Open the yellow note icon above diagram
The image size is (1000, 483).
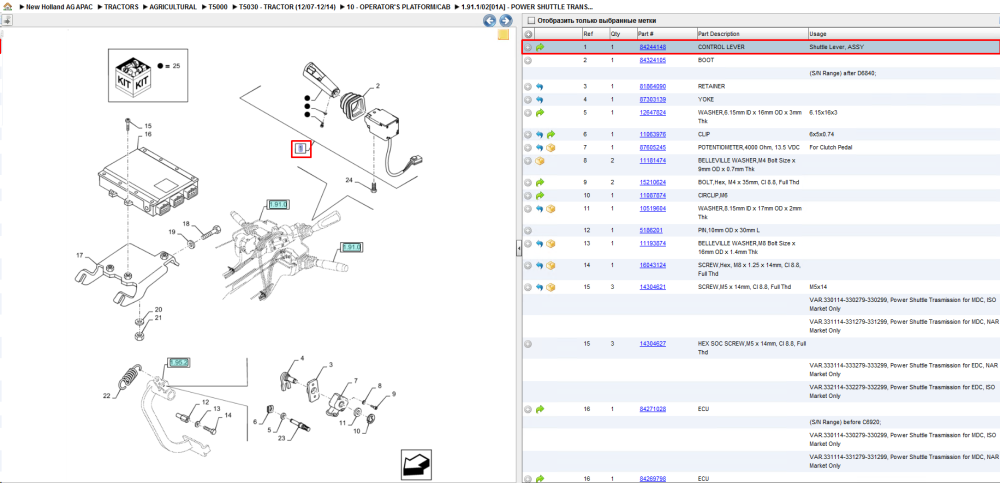tap(503, 34)
